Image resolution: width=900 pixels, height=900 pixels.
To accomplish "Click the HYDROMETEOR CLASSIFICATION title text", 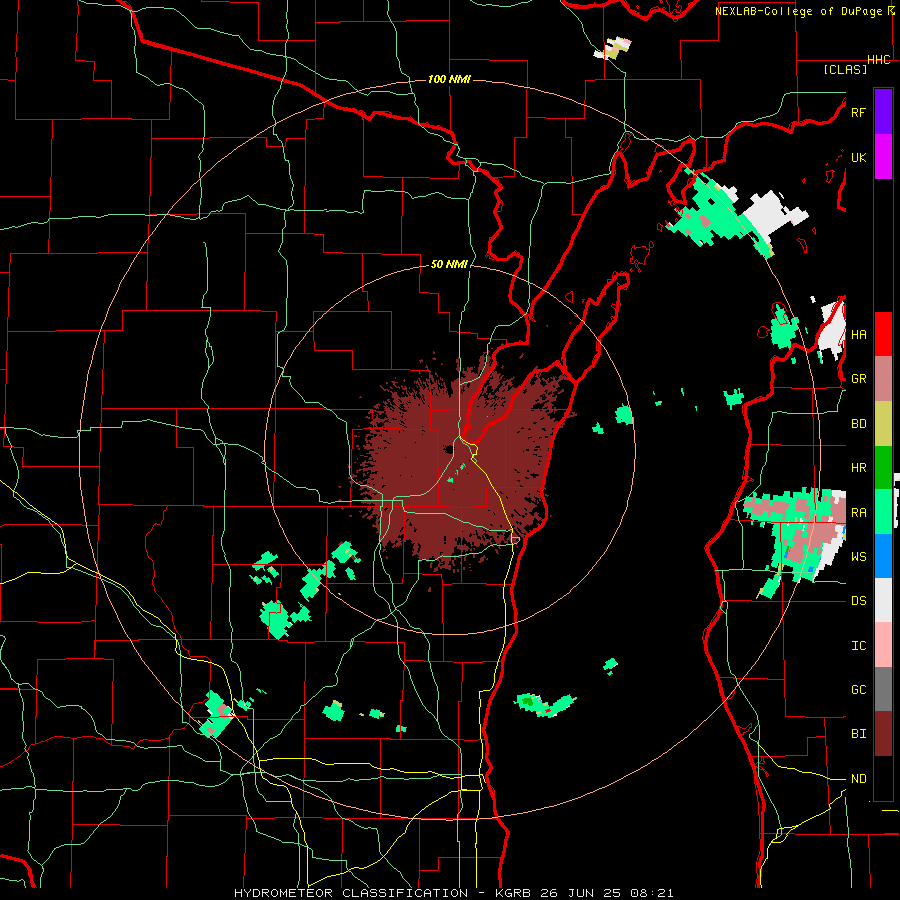I will (x=351, y=893).
